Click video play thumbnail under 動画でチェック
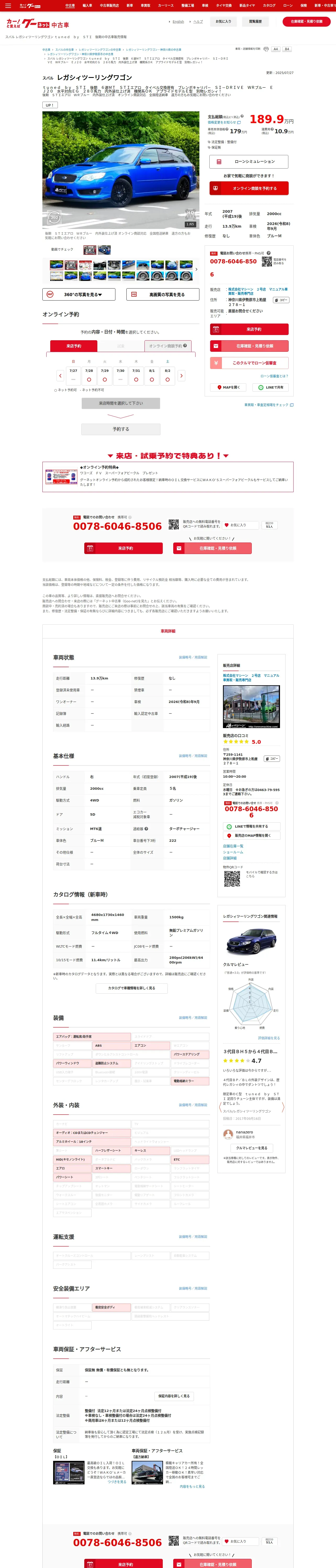Image resolution: width=336 pixels, height=1568 pixels. (x=104, y=250)
